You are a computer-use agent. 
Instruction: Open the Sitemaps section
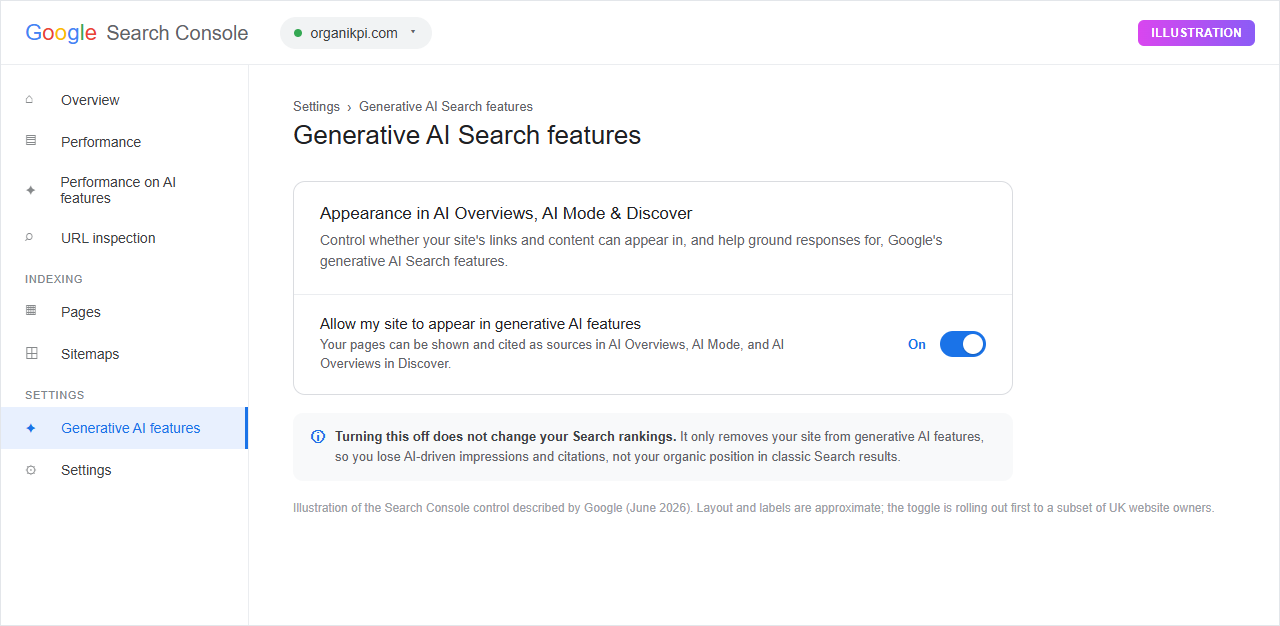coord(124,354)
